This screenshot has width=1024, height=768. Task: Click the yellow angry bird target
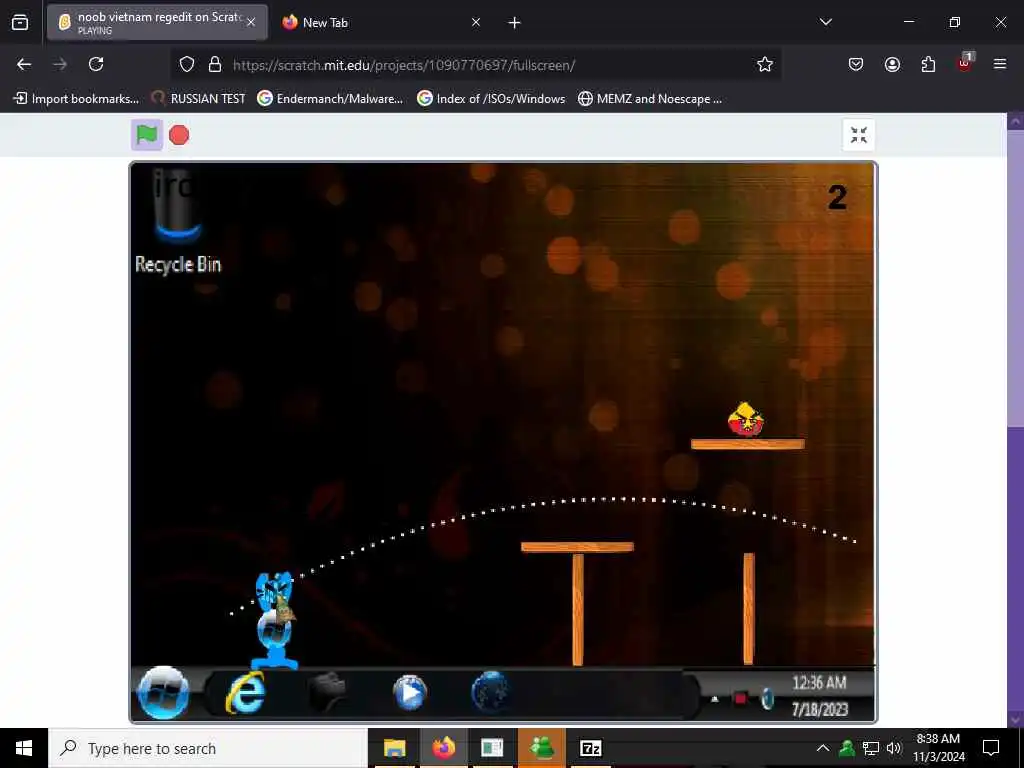(x=746, y=419)
